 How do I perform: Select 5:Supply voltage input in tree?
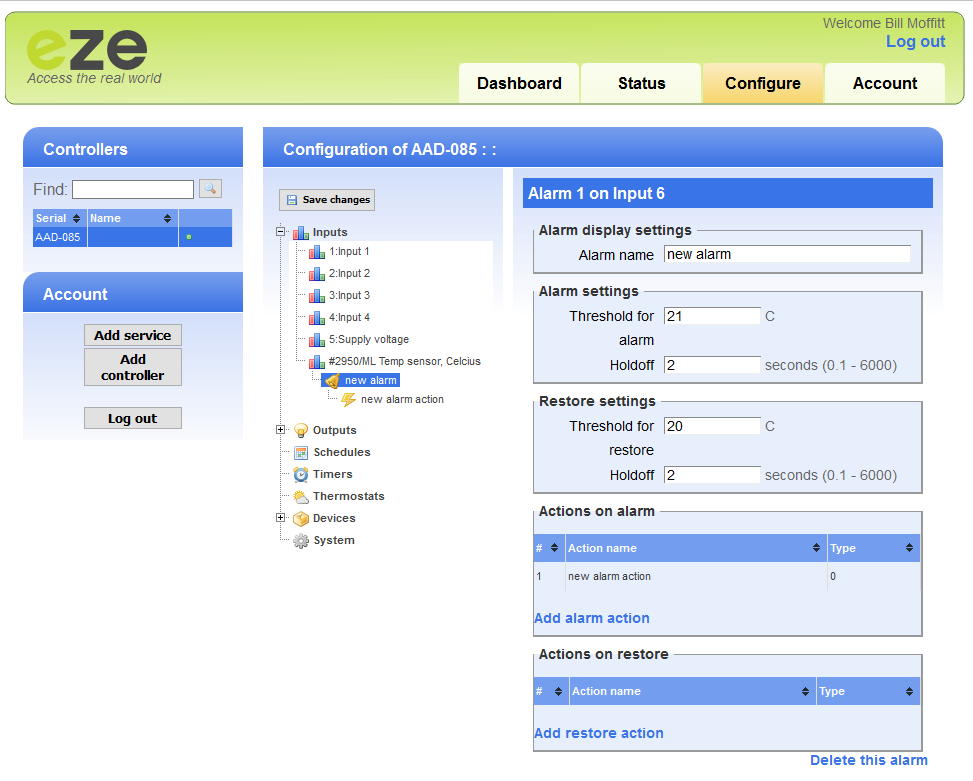click(368, 340)
